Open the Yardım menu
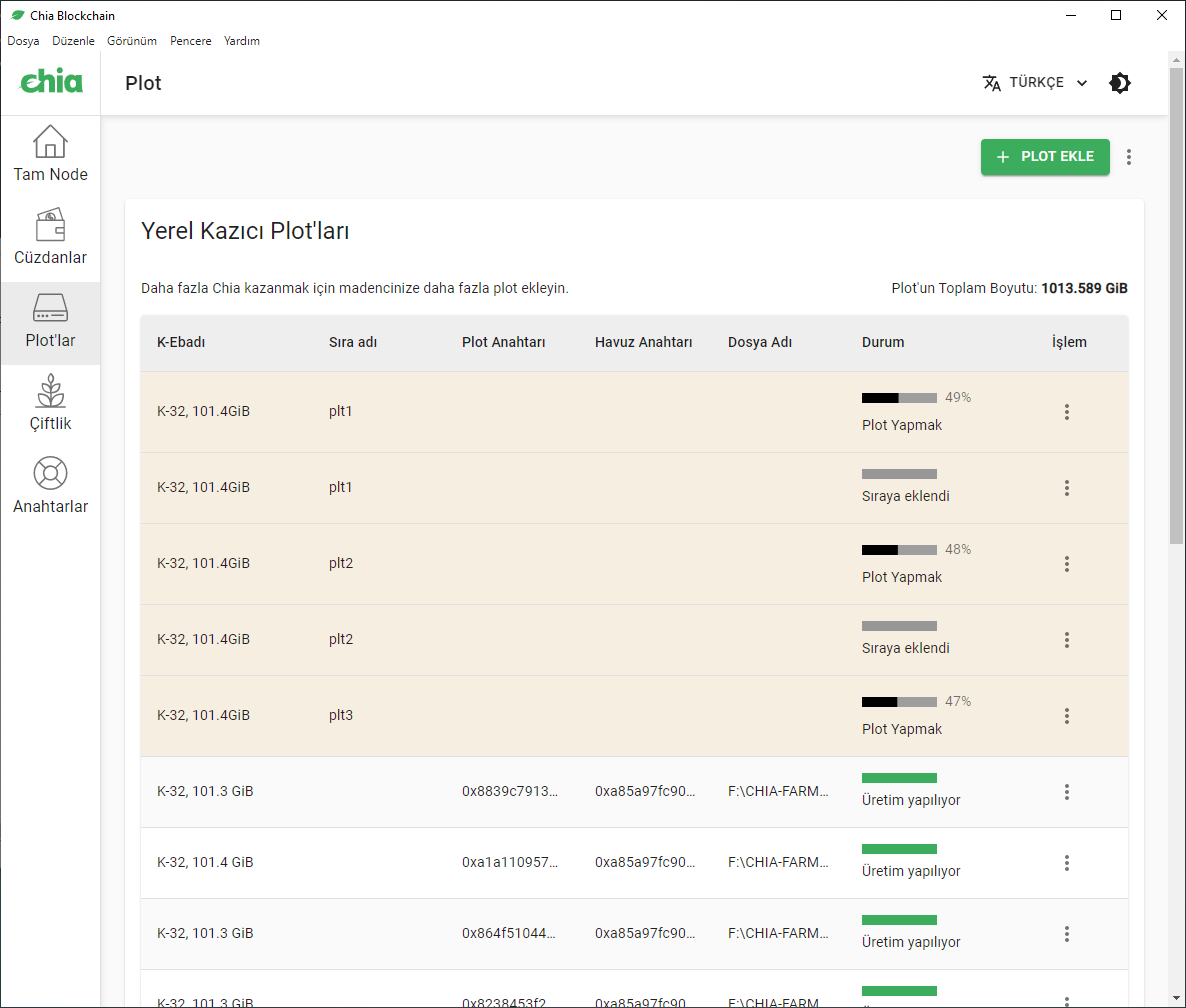 pos(242,41)
